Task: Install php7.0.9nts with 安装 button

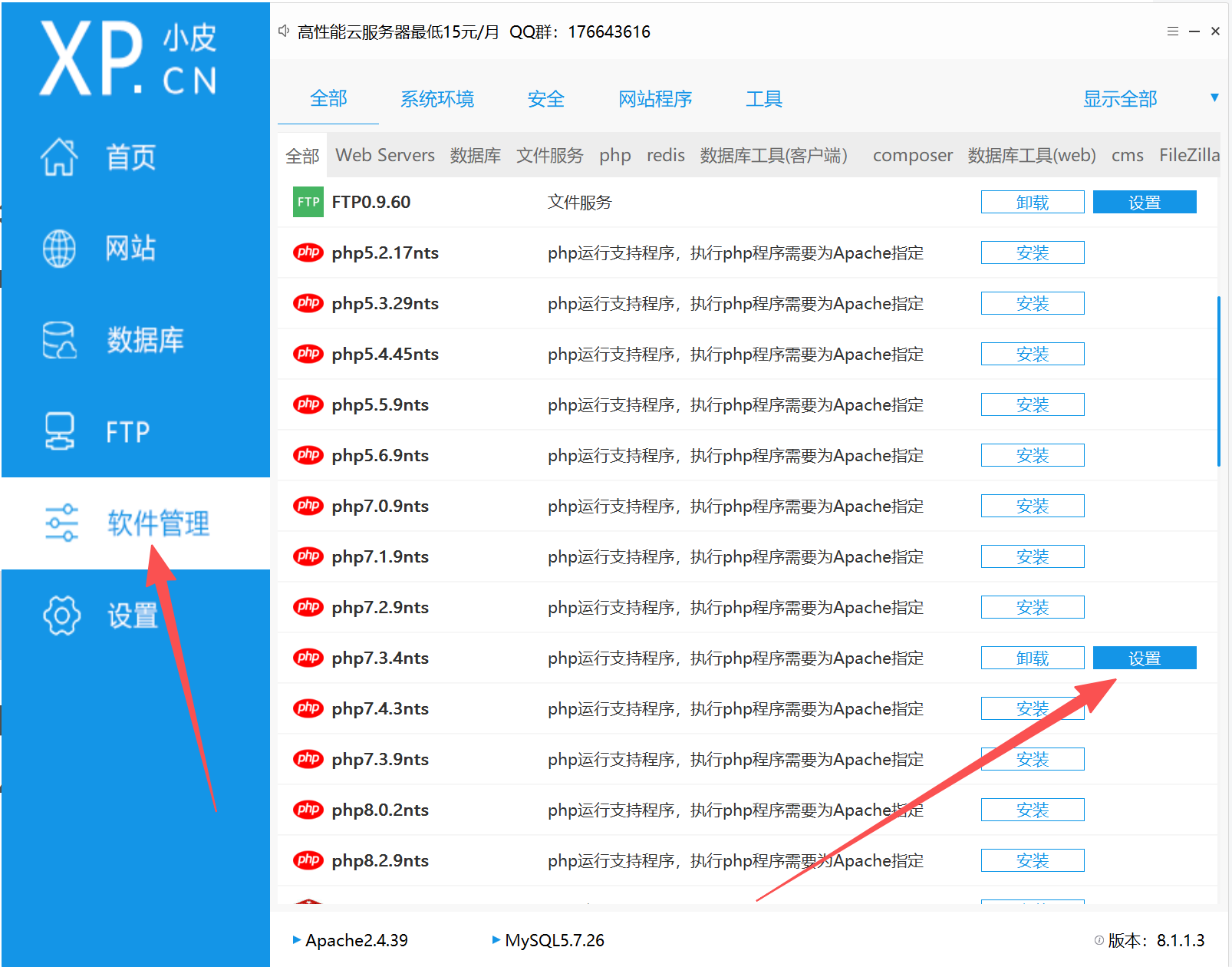Action: tap(1033, 506)
